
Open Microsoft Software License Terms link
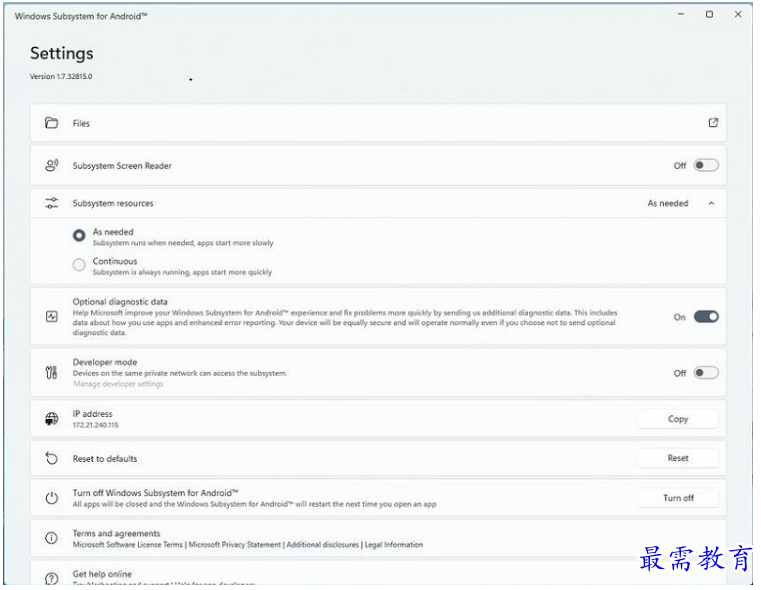[x=128, y=545]
